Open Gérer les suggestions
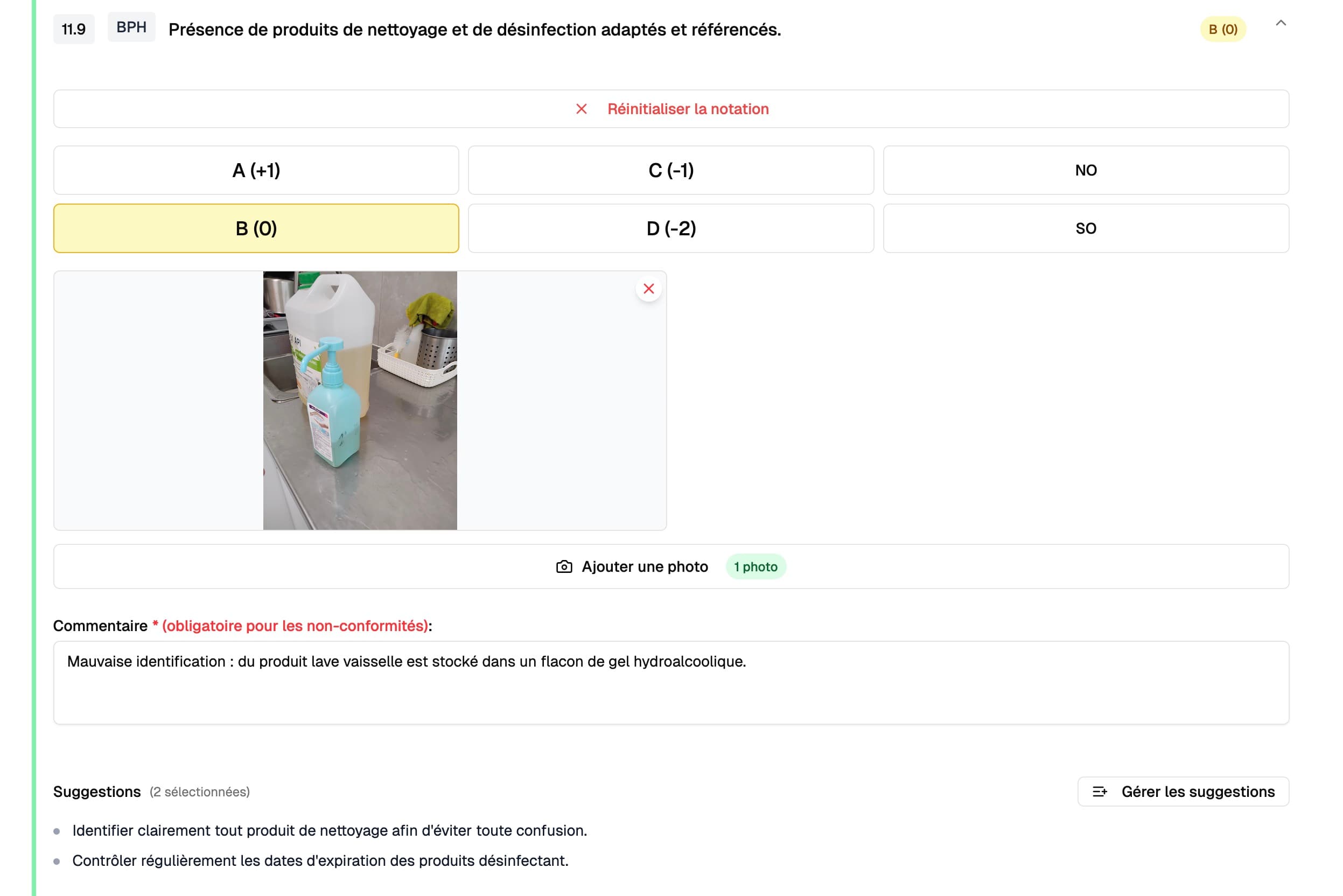The height and width of the screenshot is (896, 1343). (x=1198, y=792)
